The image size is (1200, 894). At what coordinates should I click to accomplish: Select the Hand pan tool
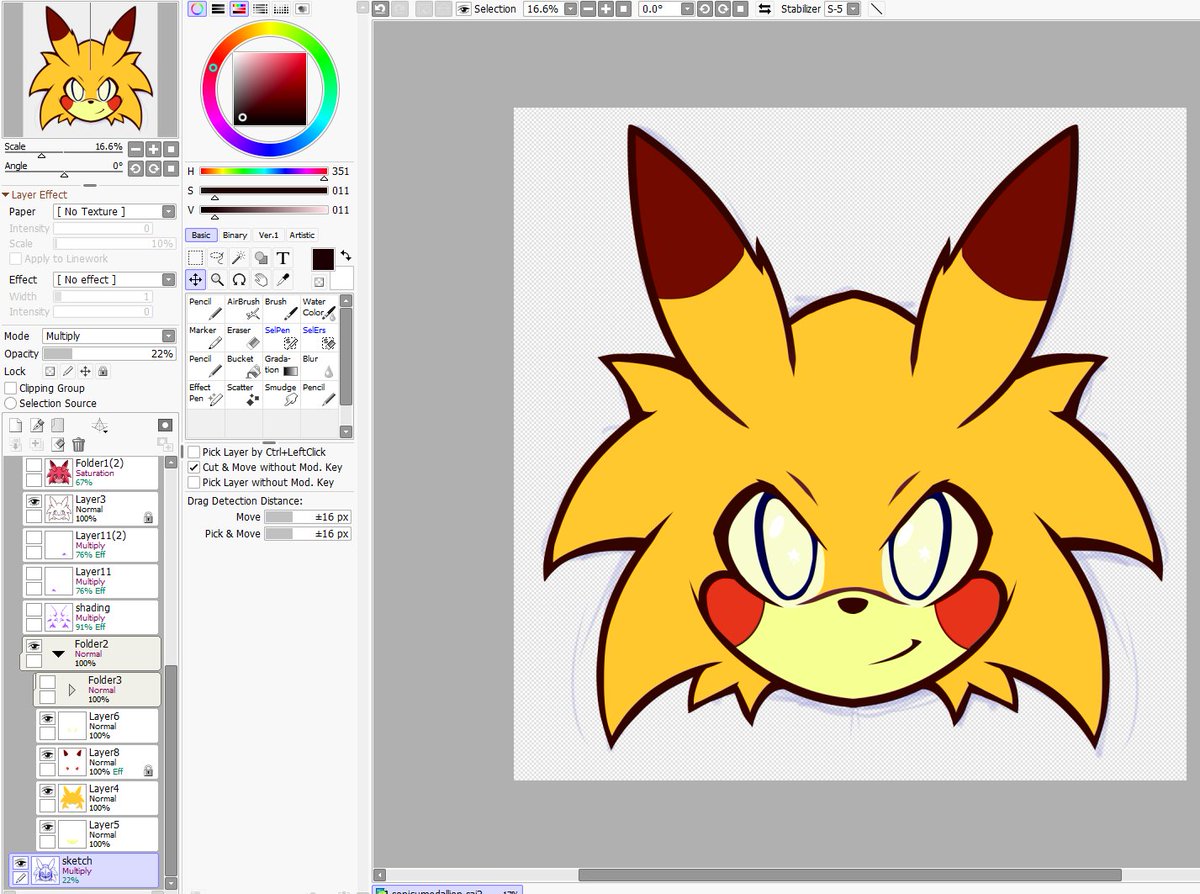click(x=261, y=279)
